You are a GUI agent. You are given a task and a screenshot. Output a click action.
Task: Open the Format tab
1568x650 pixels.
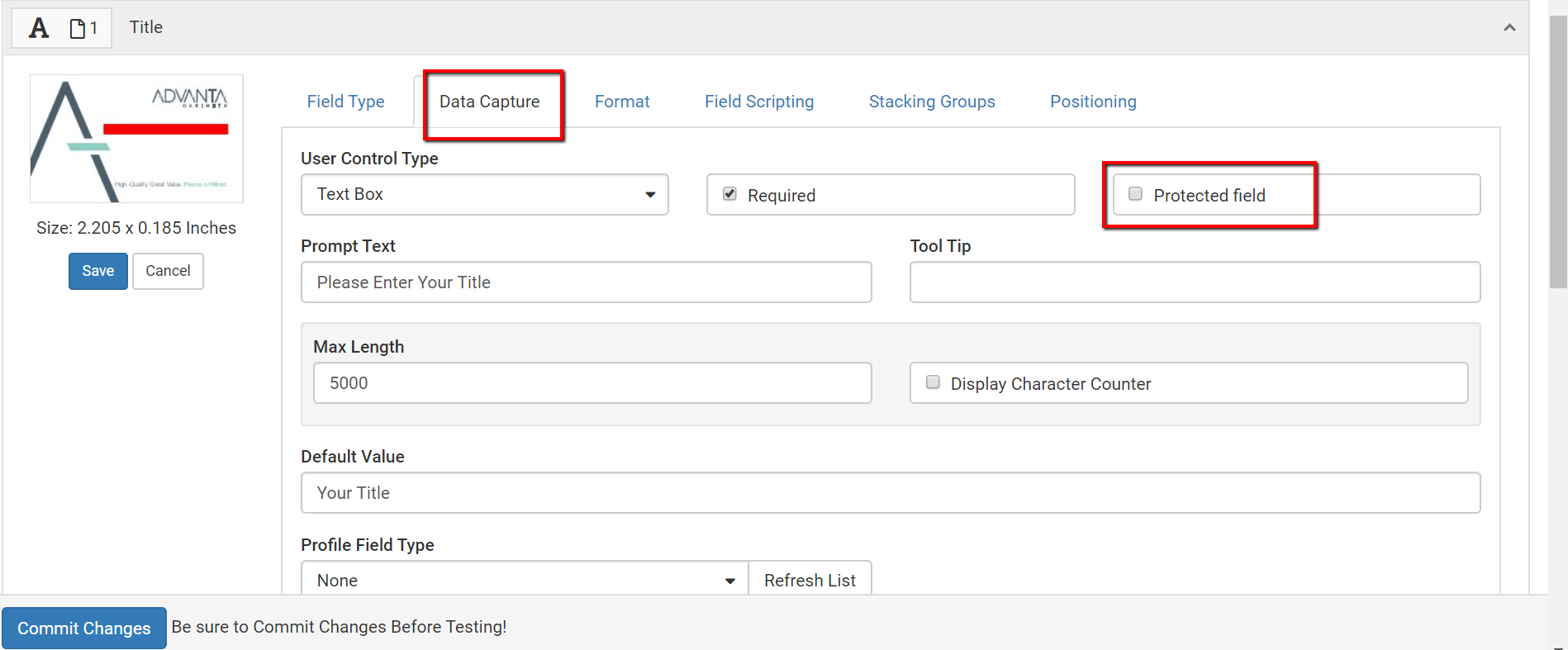622,102
